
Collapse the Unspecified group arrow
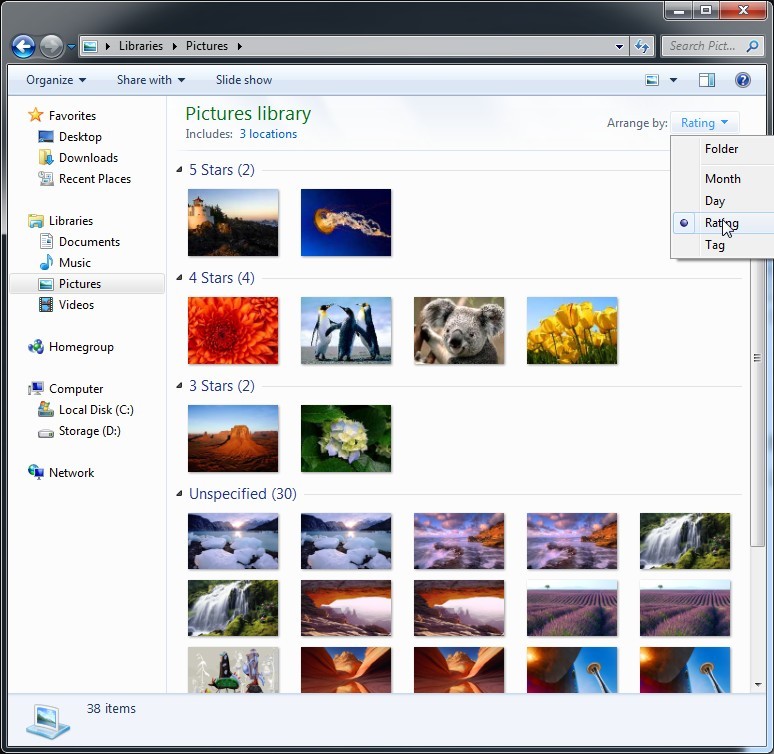(x=180, y=495)
